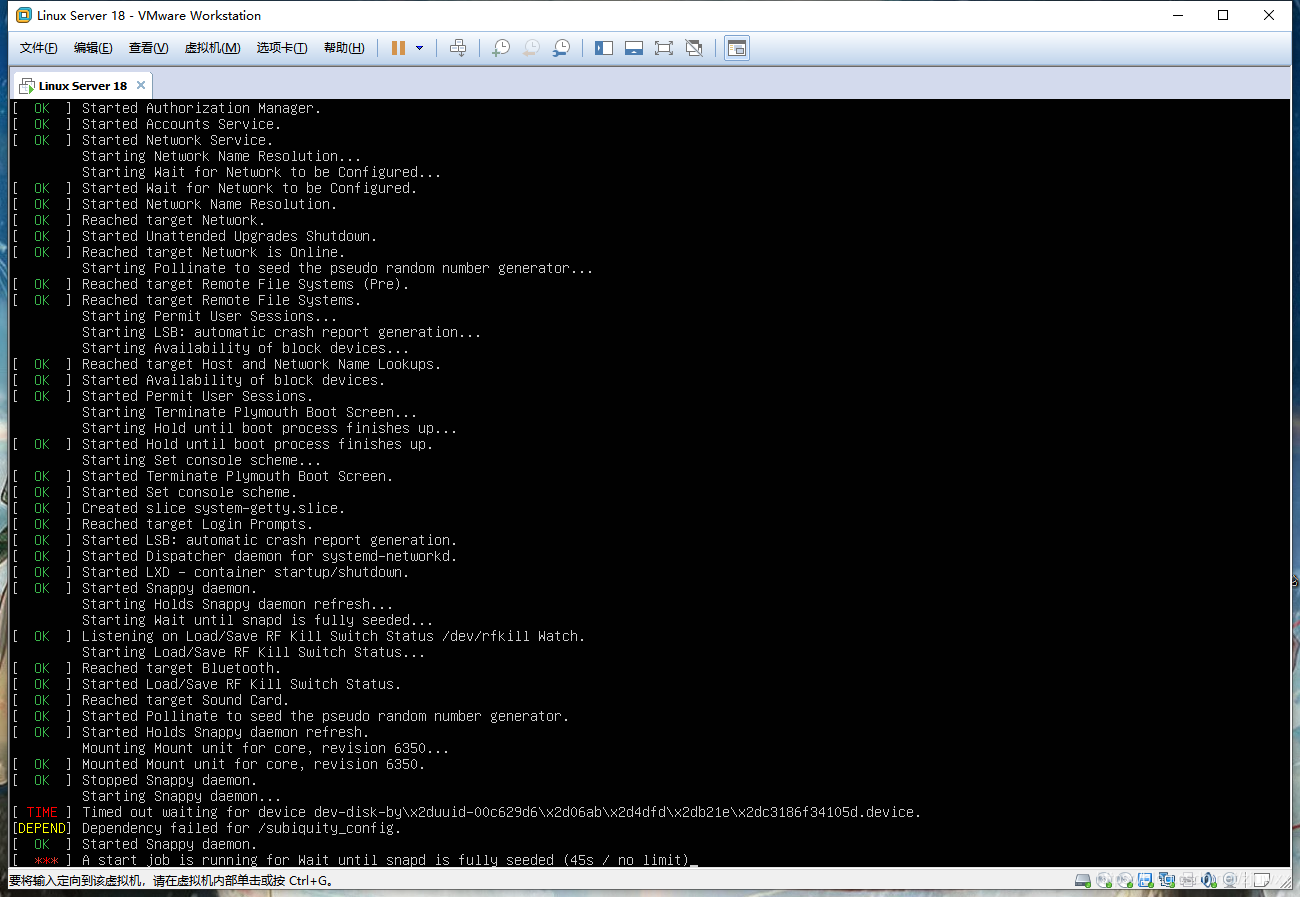Click line 'Started Authorization Manager.'
This screenshot has width=1300, height=897.
click(201, 108)
